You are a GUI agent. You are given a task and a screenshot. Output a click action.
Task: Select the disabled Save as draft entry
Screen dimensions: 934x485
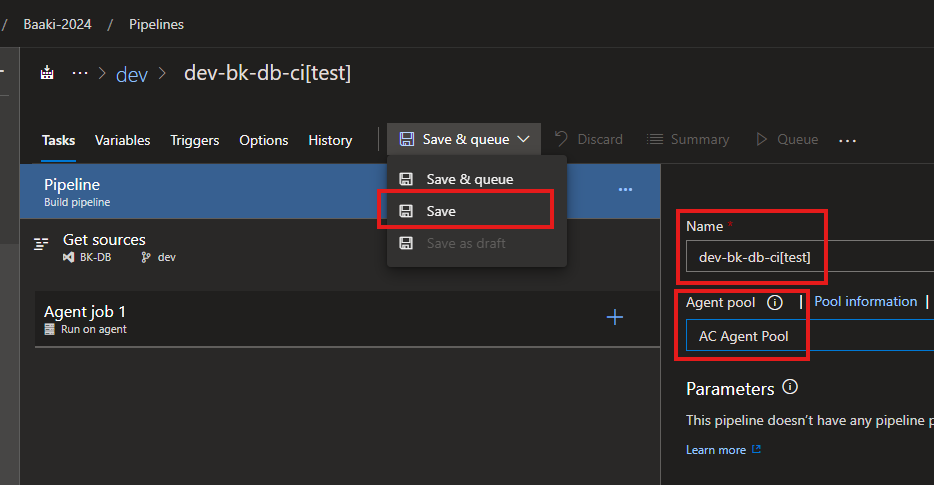click(x=477, y=243)
